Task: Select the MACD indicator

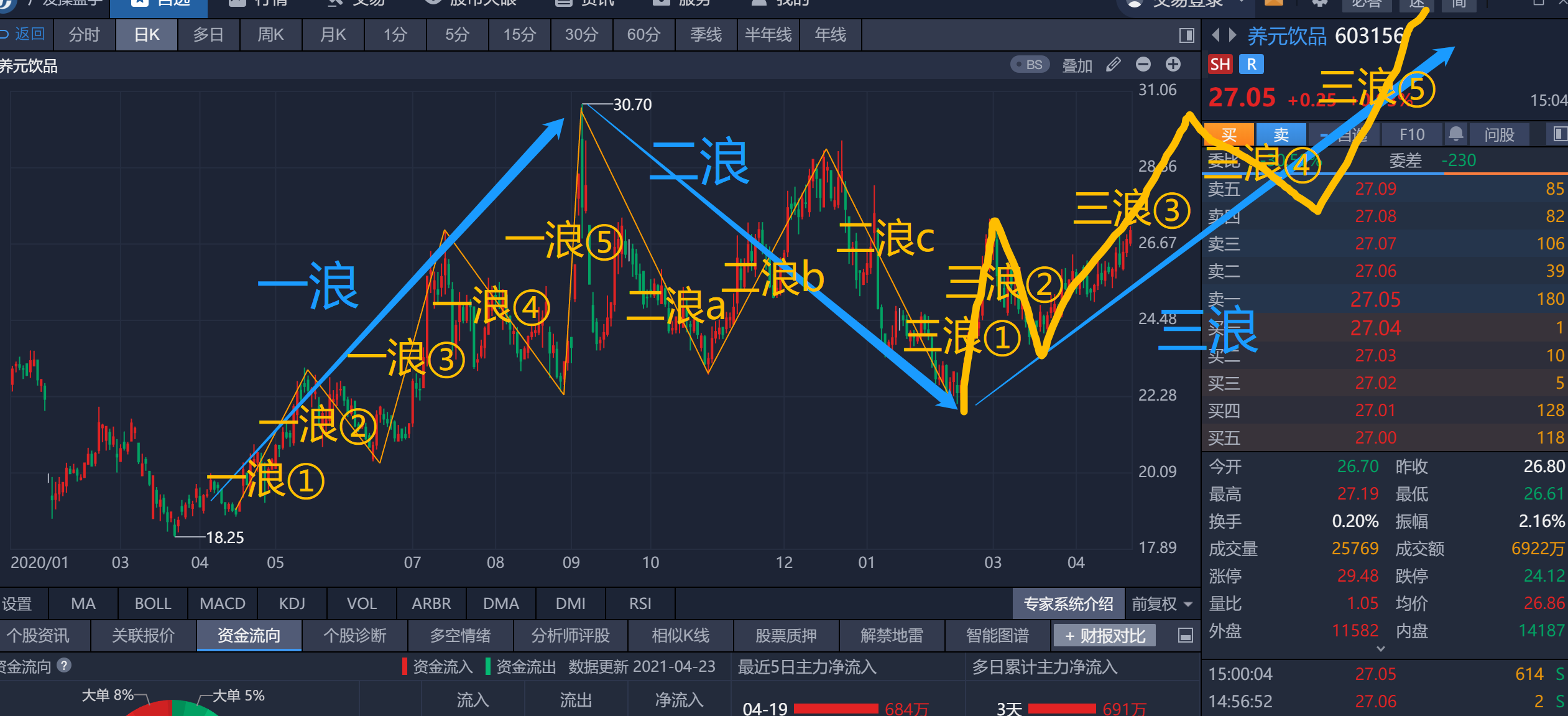Action: tap(222, 603)
